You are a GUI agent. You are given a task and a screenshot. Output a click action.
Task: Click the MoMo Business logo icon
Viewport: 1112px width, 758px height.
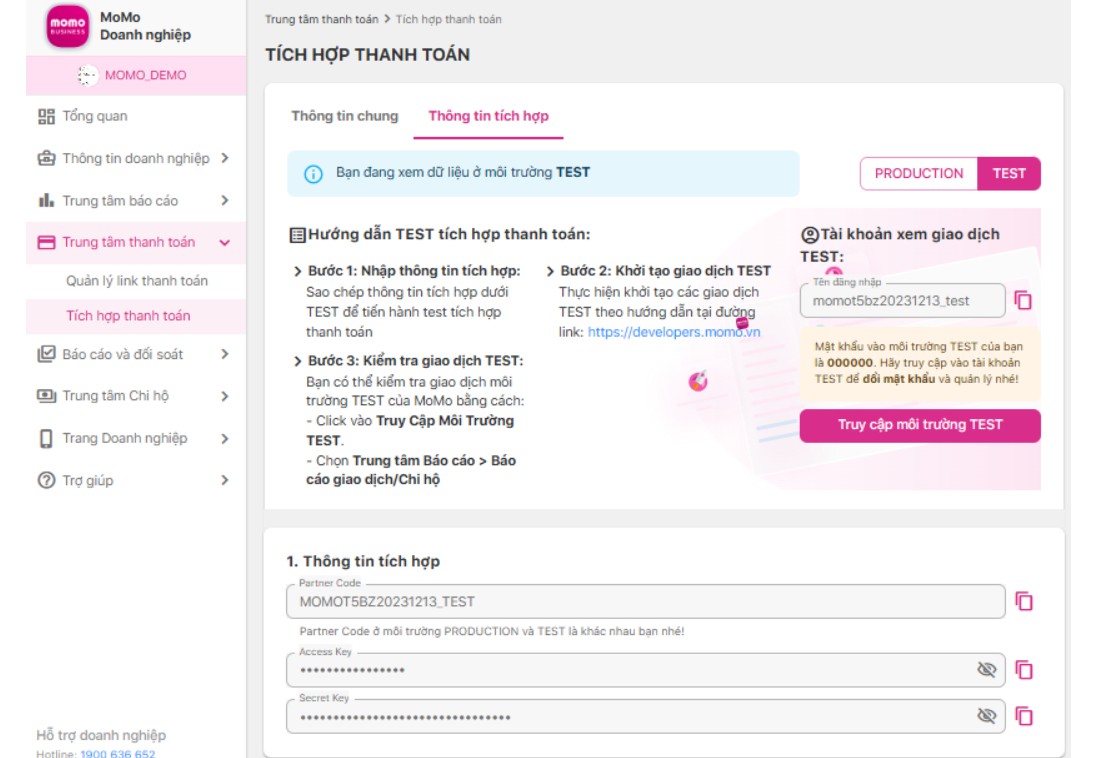point(67,27)
